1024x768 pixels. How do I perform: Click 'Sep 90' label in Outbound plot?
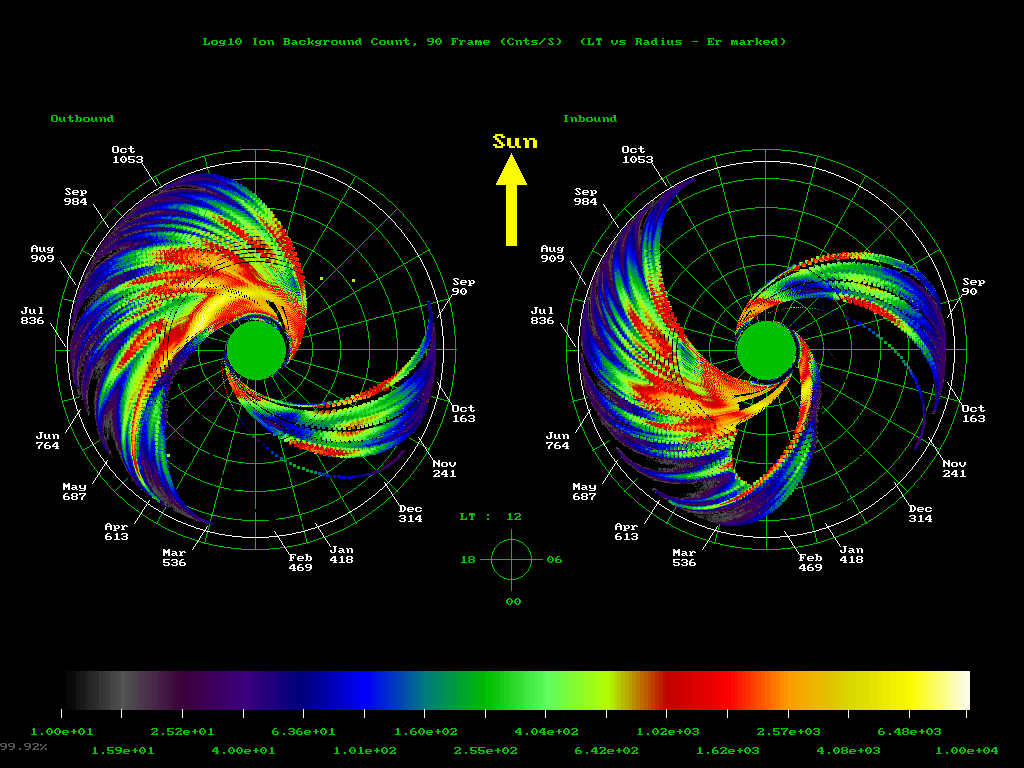click(x=463, y=287)
